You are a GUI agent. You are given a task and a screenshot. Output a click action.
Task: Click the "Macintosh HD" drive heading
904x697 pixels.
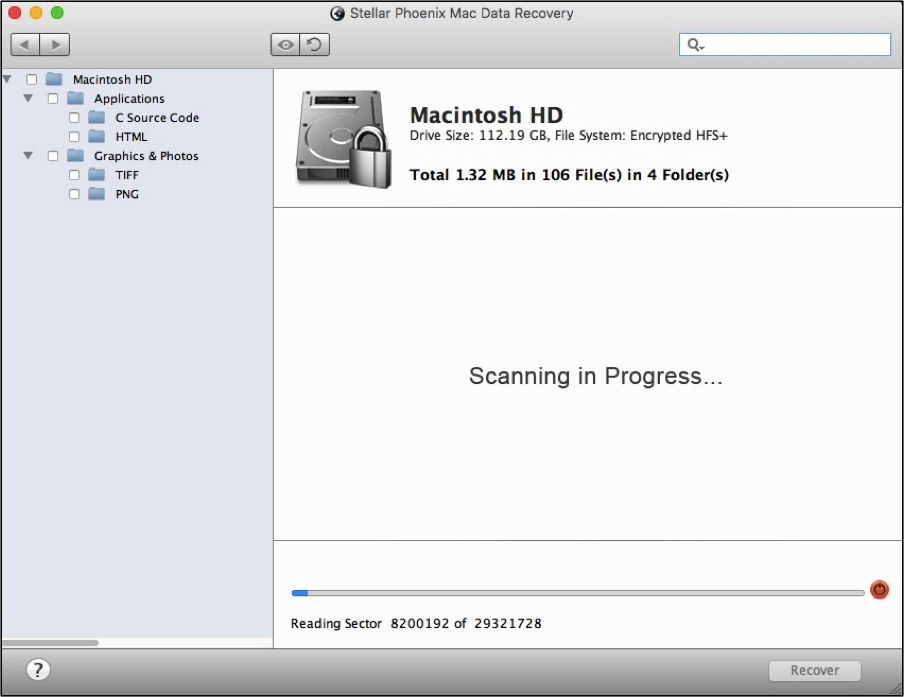[x=486, y=115]
